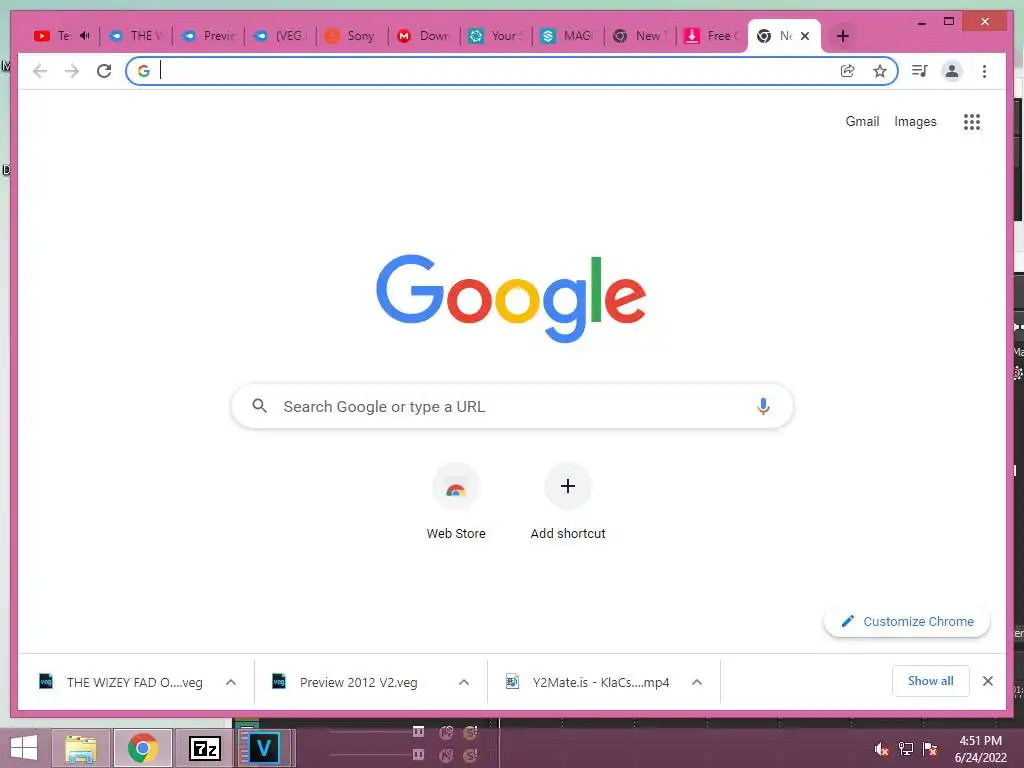Switch to the Down tab
The height and width of the screenshot is (768, 1024).
(425, 36)
